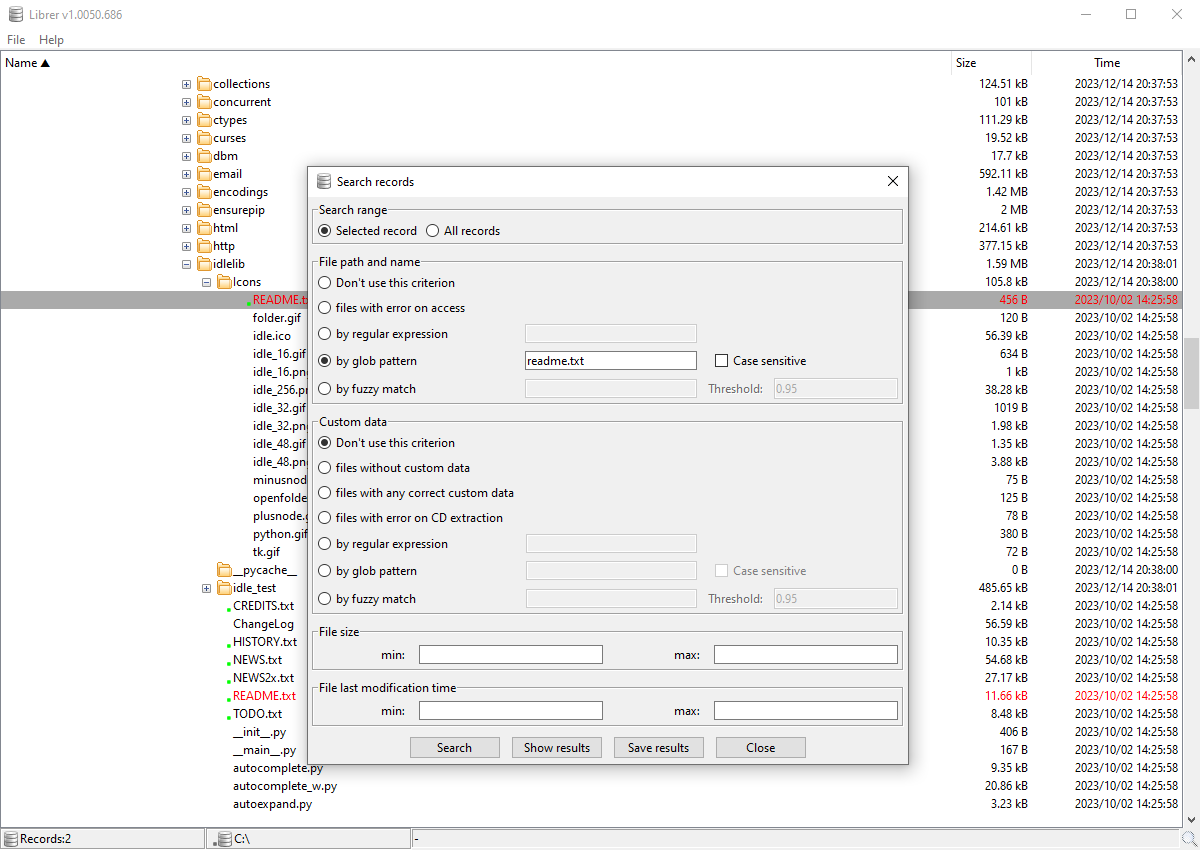Expand the email folder node

click(186, 174)
